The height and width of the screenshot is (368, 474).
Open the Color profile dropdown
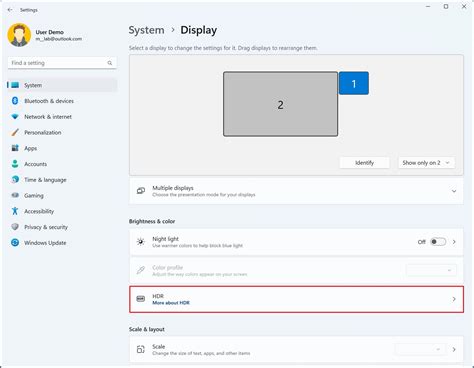pos(431,270)
